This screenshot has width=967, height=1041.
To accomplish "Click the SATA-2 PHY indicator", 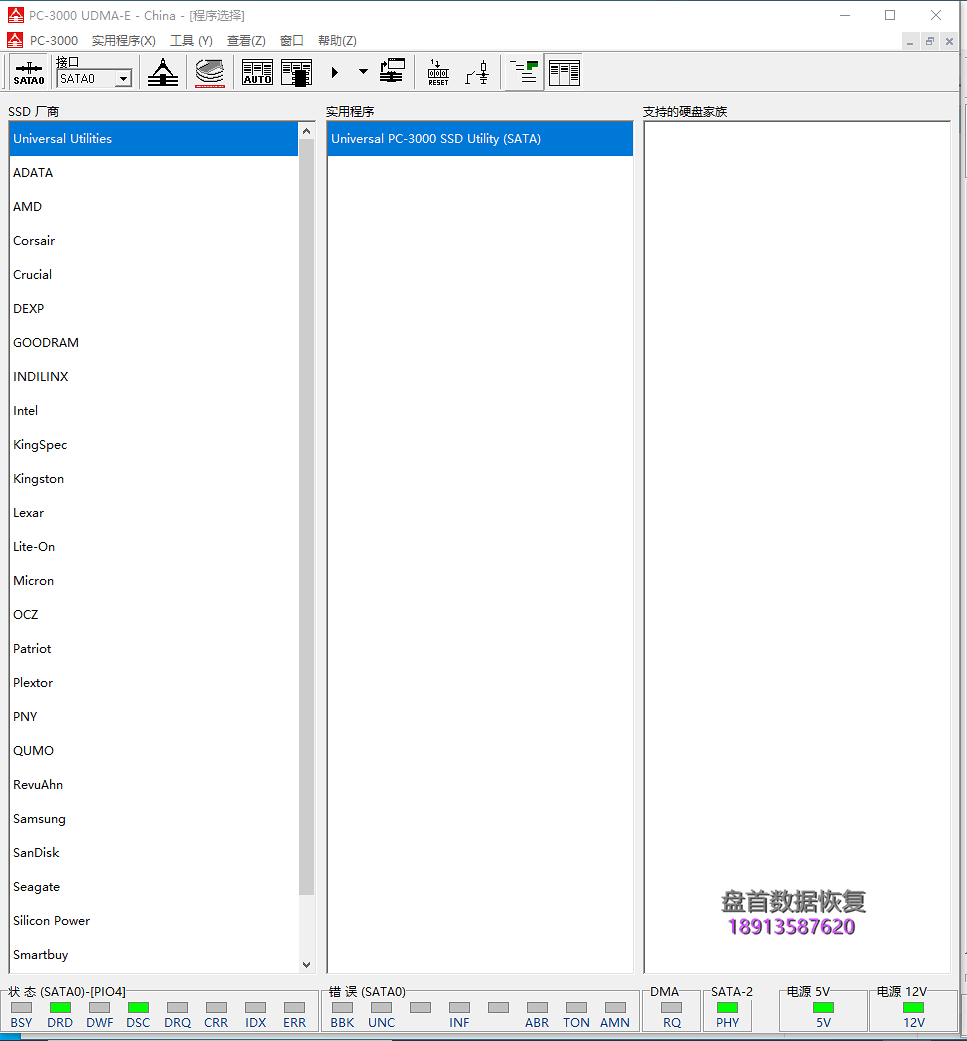I will [727, 1008].
